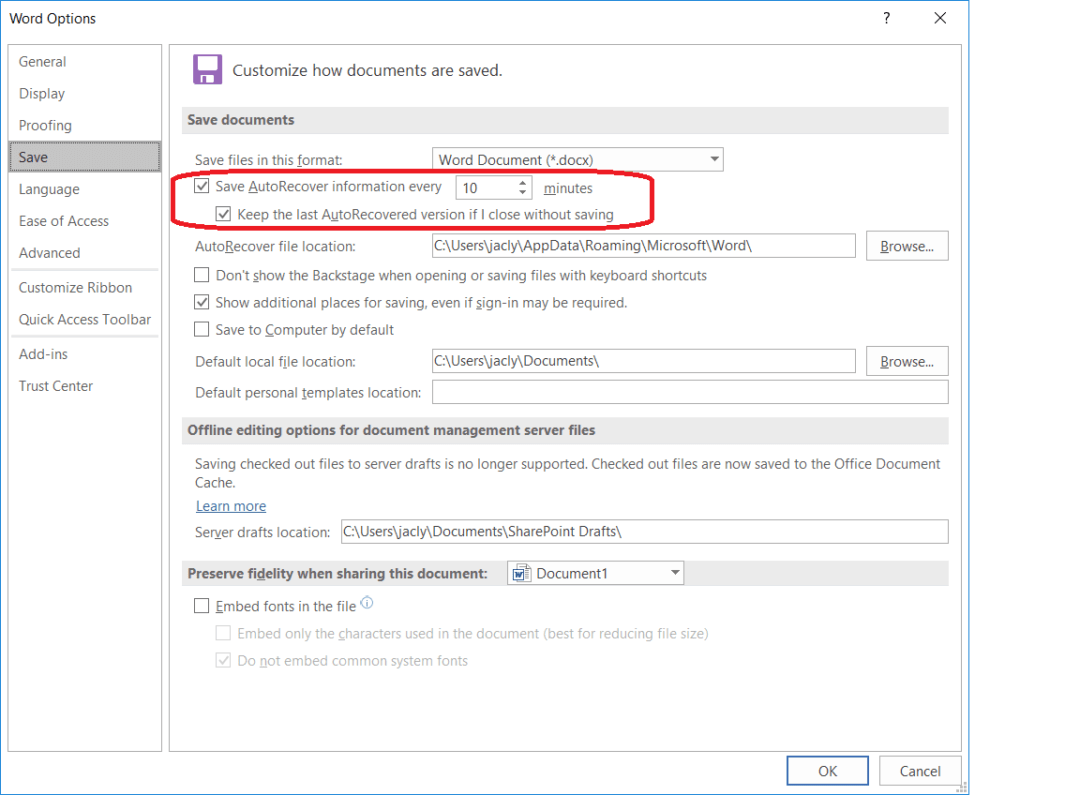Click the purple save disk icon
The image size is (1080, 795).
207,69
